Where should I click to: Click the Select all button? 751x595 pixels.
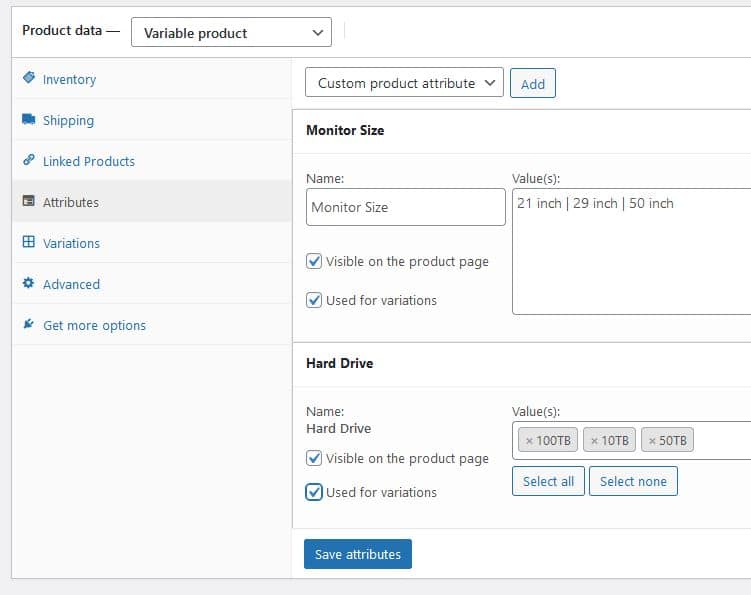pyautogui.click(x=548, y=481)
